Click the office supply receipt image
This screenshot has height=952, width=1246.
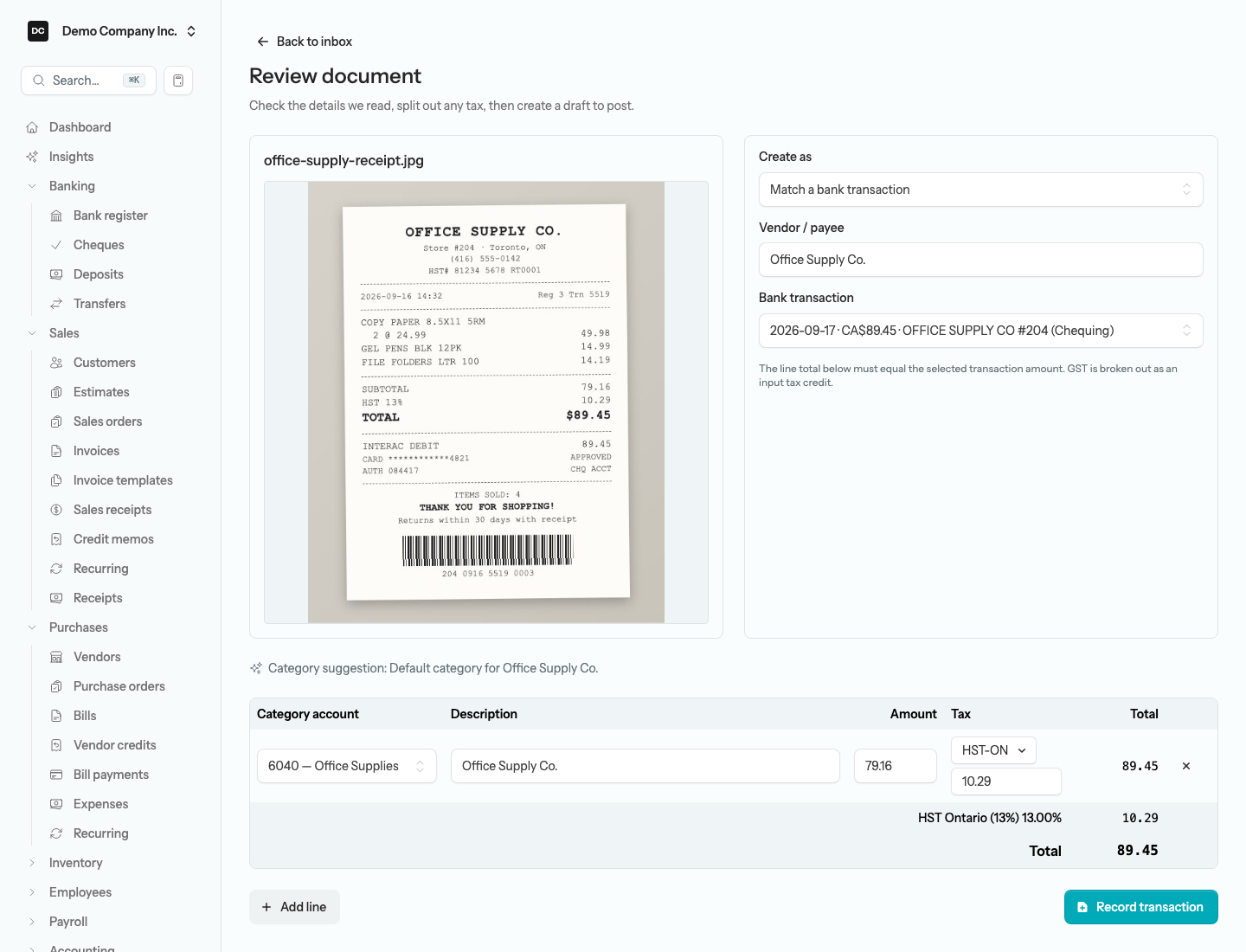point(486,402)
